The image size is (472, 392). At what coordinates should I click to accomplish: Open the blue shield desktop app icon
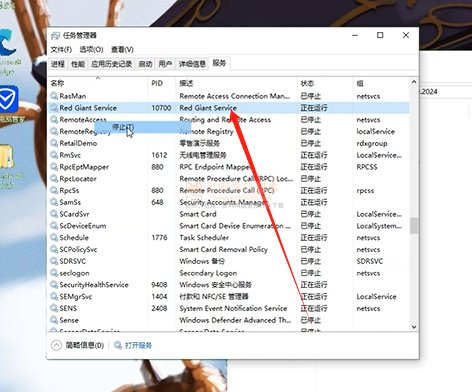[x=9, y=99]
